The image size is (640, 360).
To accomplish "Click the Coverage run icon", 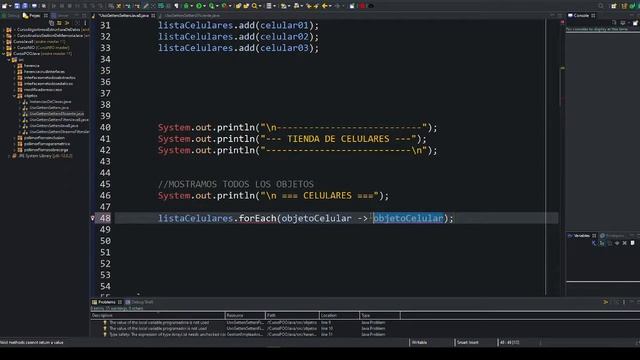I will pos(211,6).
